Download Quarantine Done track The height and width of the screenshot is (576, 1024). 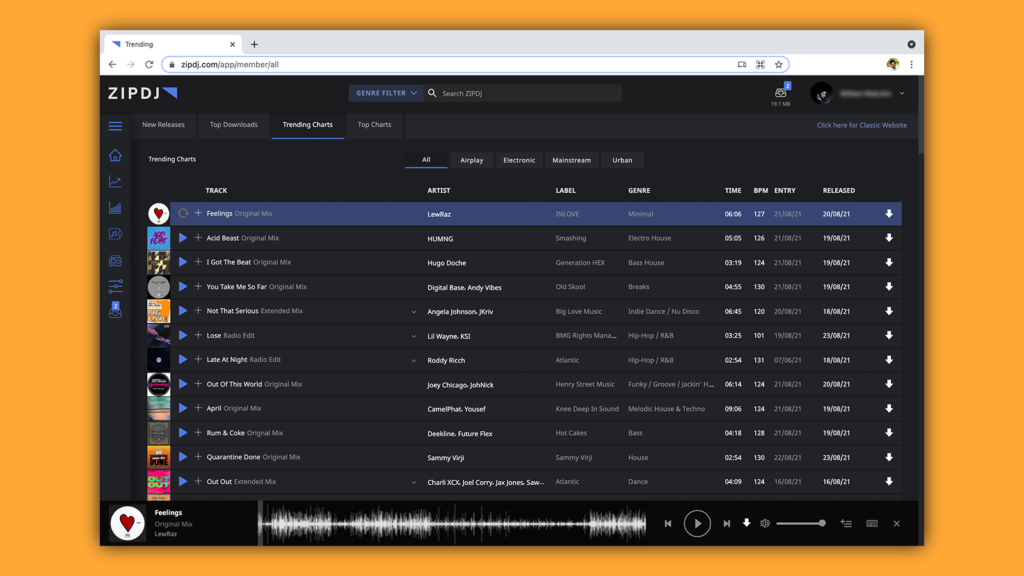point(889,457)
